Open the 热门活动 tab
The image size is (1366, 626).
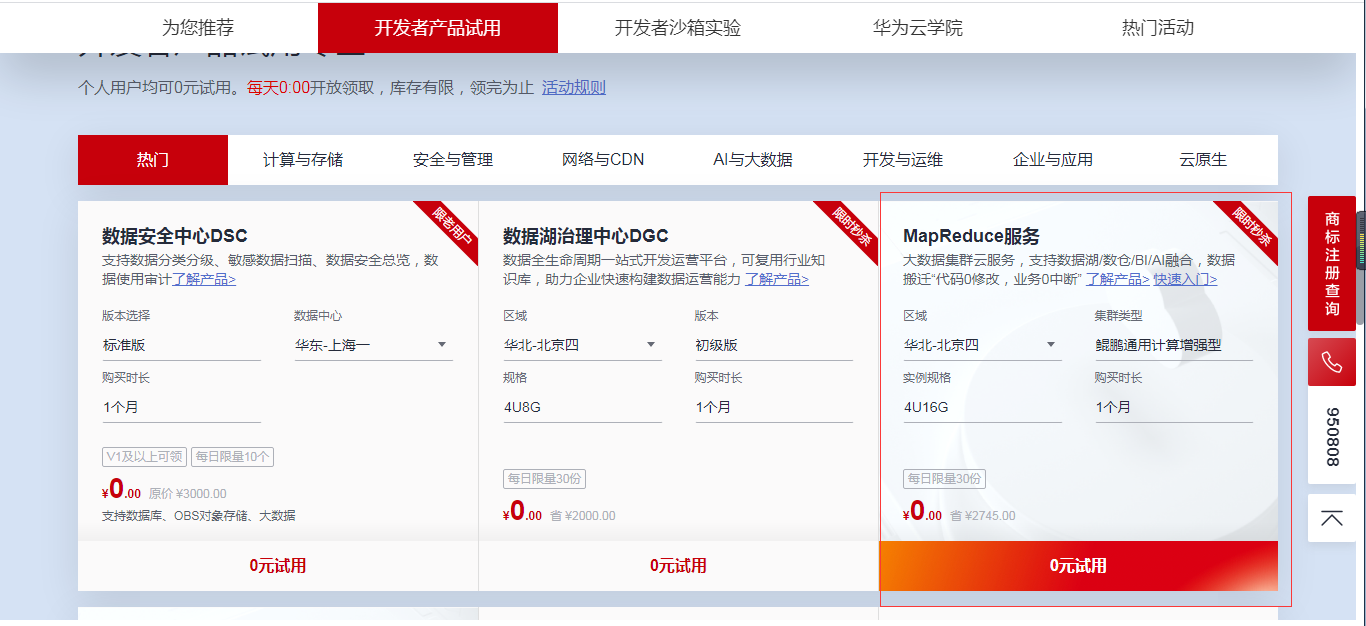click(x=1158, y=28)
